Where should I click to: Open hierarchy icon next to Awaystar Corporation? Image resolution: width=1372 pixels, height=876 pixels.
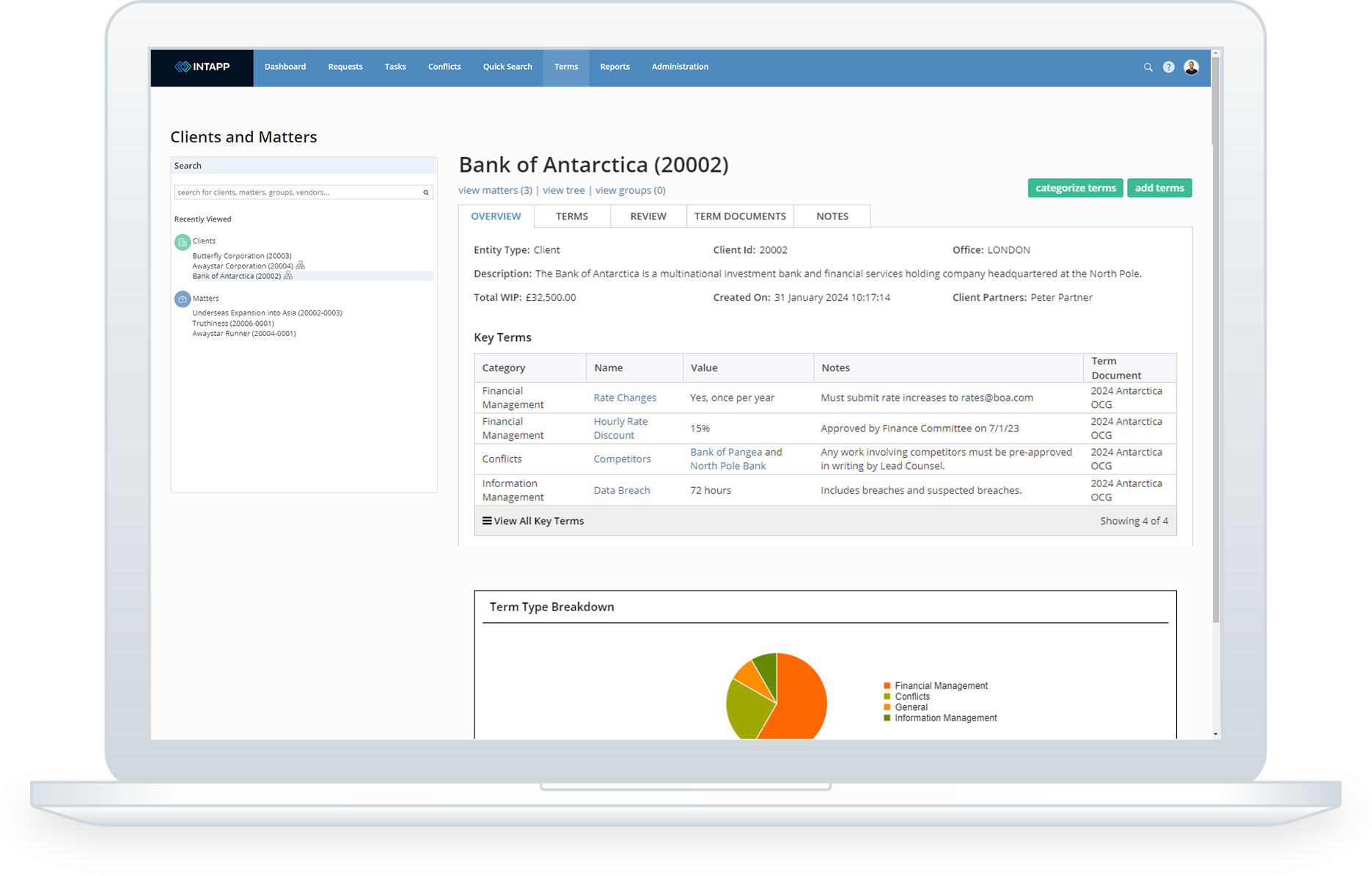point(298,265)
